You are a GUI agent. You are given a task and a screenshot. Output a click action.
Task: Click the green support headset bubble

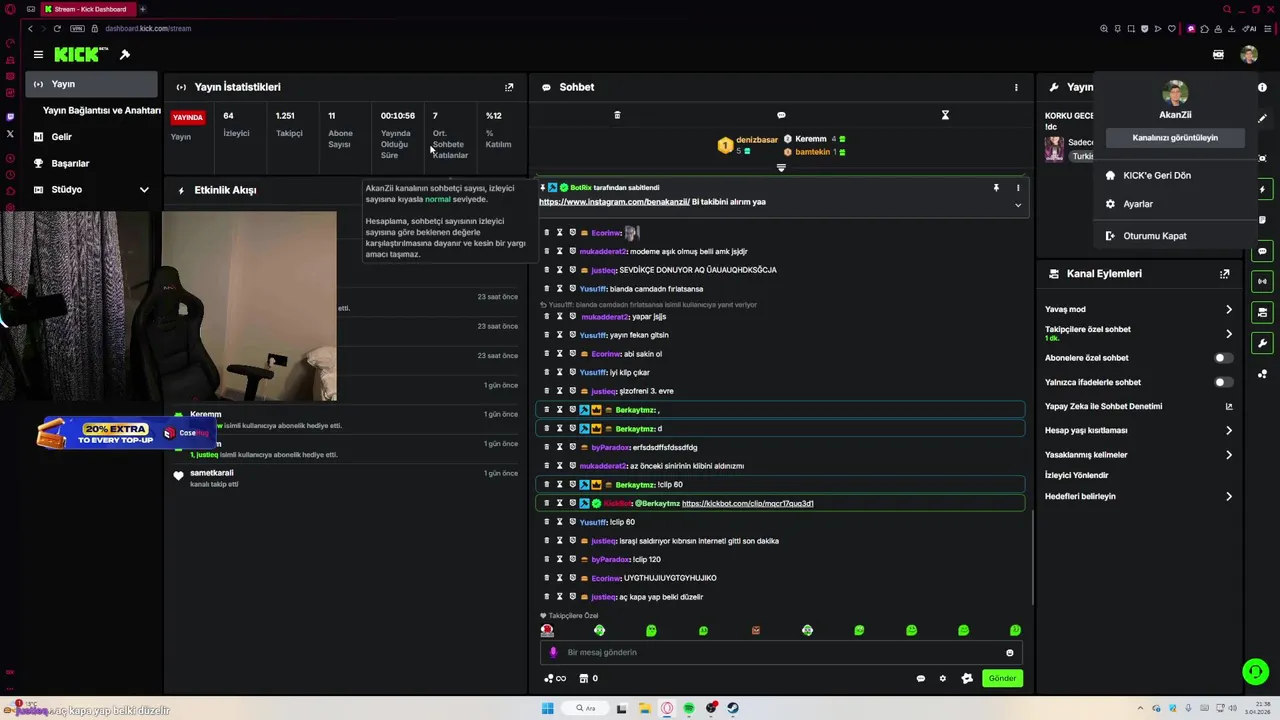[x=1255, y=672]
